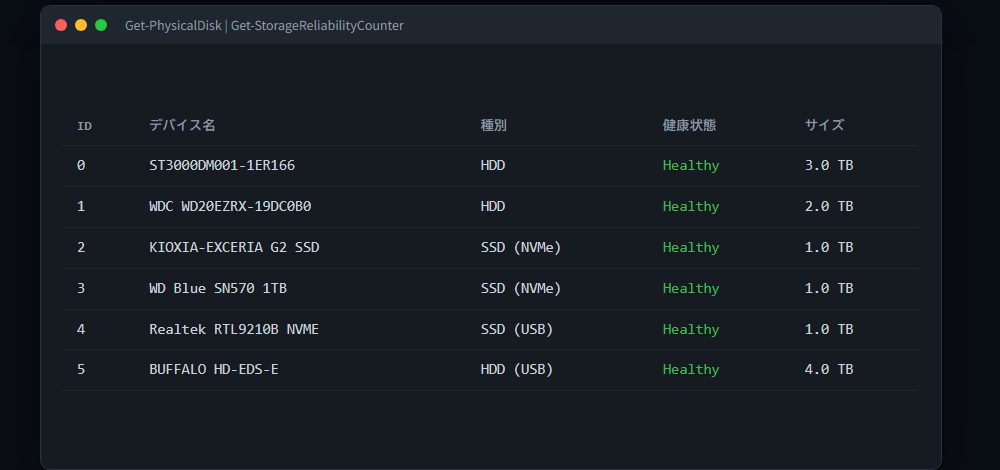
Task: Click the BUFFALO HD-EDS-E device name
Action: coord(214,369)
